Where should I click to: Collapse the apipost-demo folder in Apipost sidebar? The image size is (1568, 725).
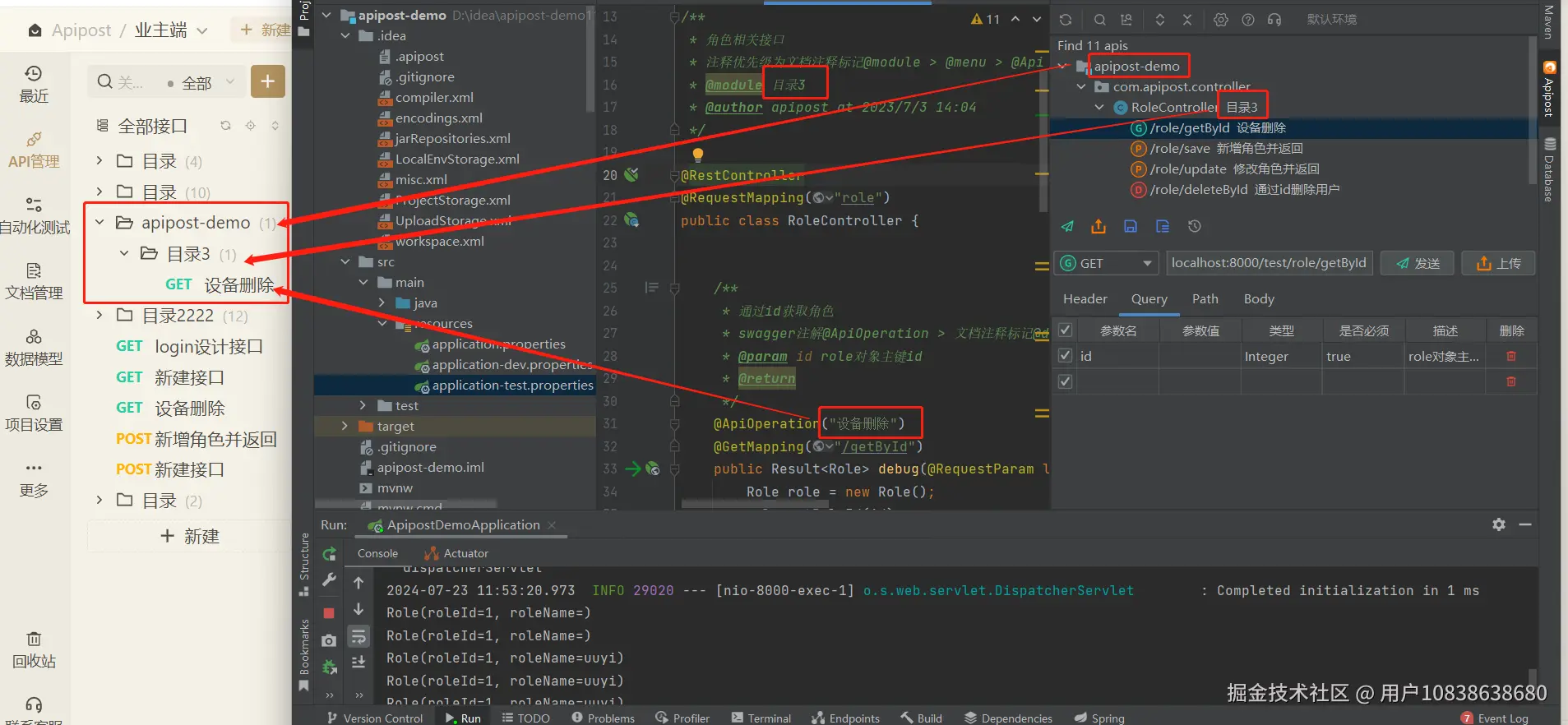[99, 223]
